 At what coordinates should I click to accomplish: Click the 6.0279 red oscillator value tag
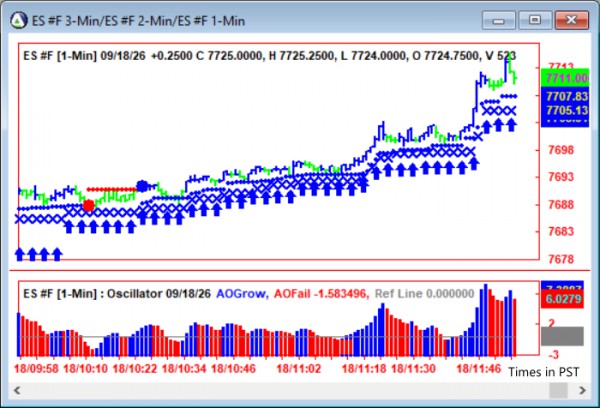point(562,299)
